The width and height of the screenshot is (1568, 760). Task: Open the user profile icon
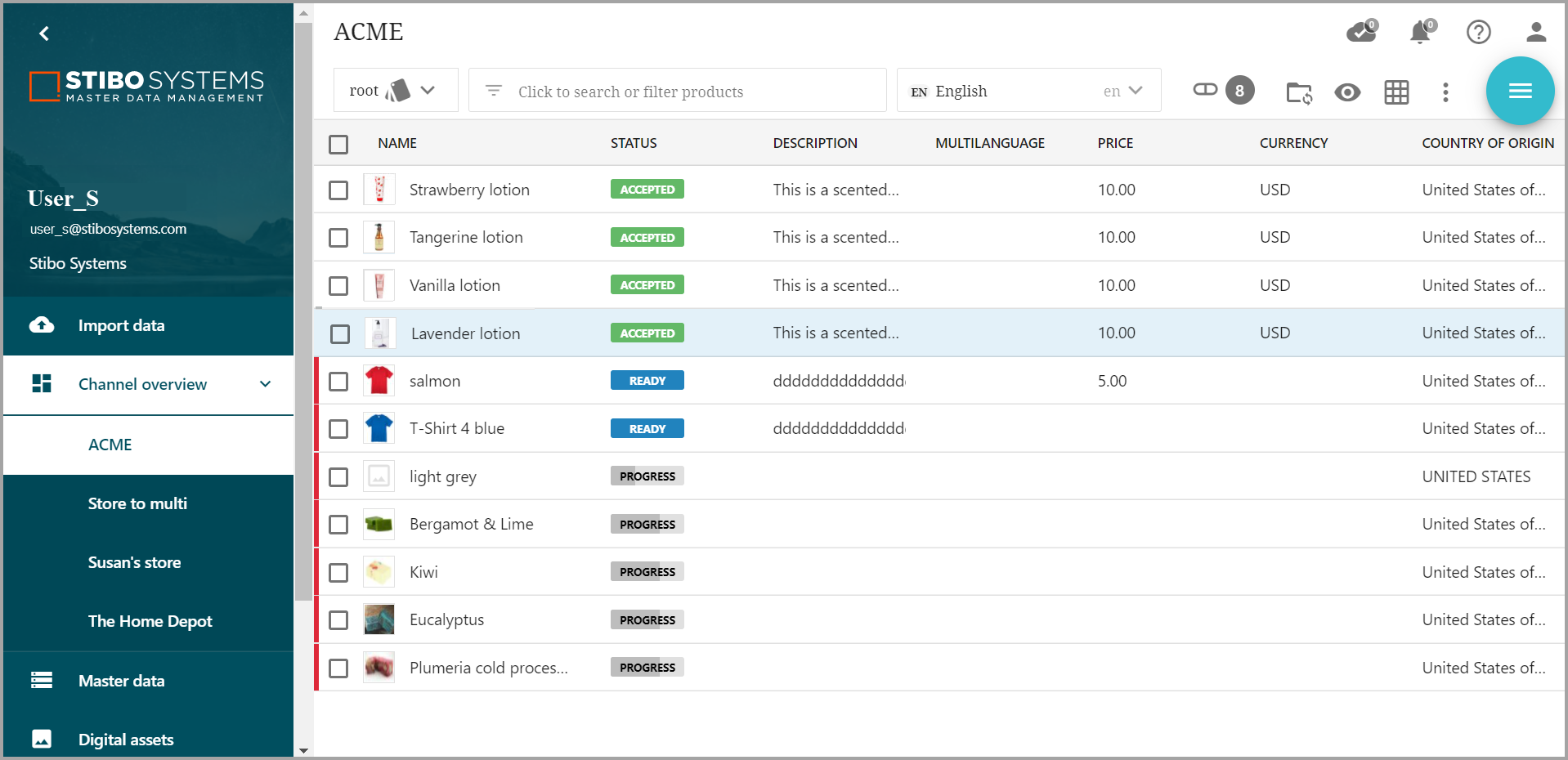(x=1535, y=33)
